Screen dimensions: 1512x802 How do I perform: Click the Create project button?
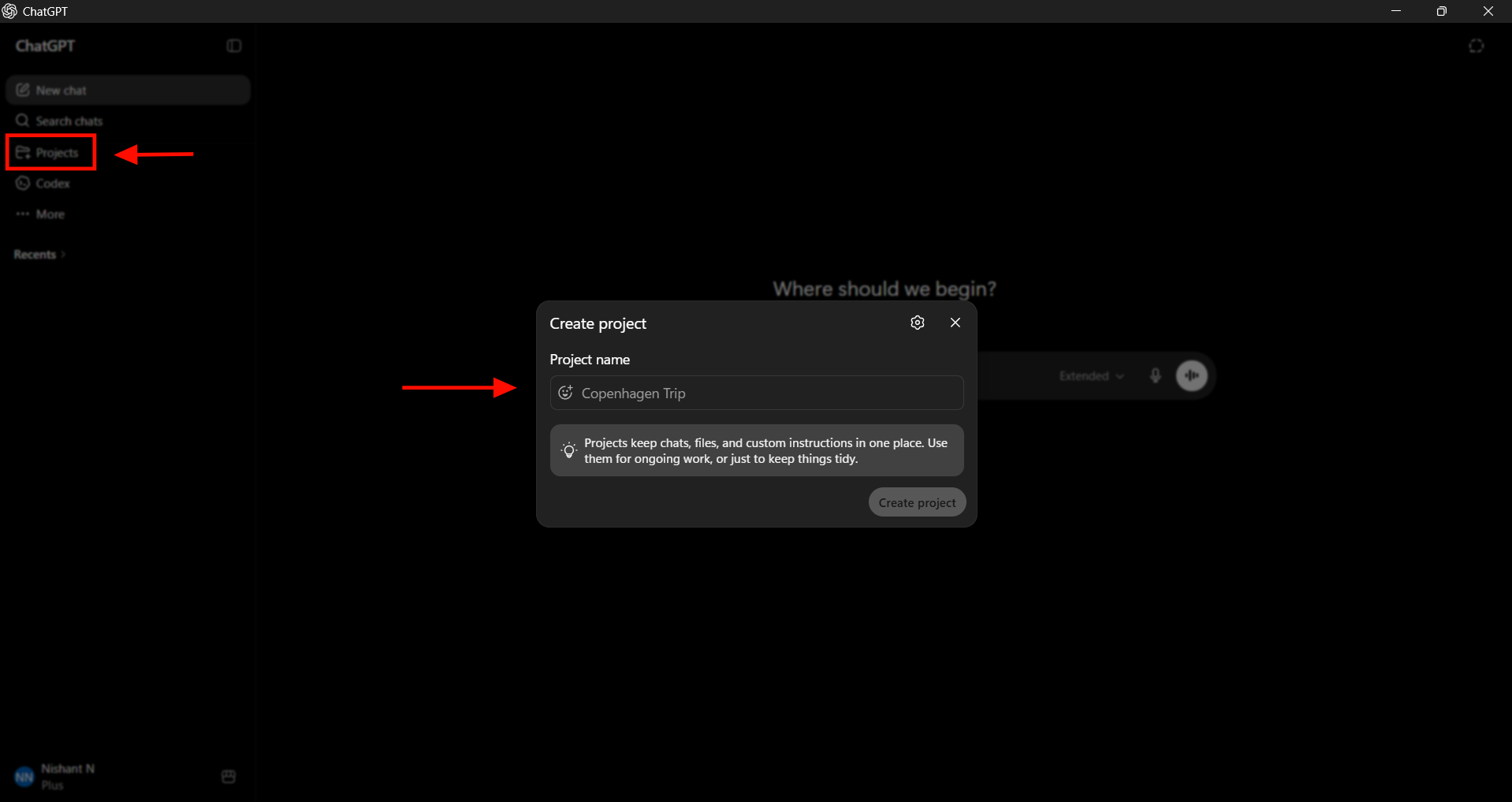click(x=917, y=502)
